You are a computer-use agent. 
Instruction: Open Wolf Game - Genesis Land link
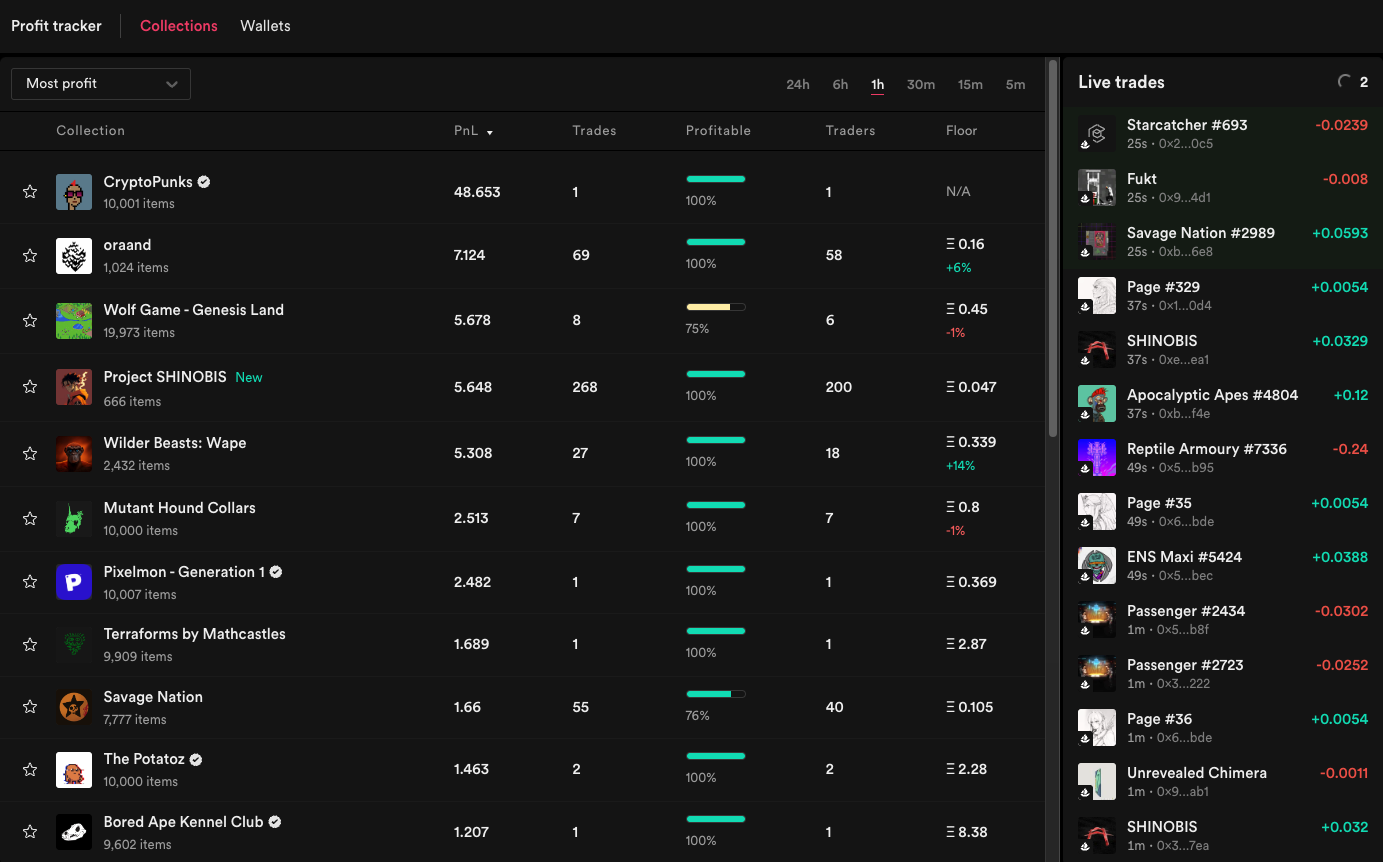coord(194,310)
